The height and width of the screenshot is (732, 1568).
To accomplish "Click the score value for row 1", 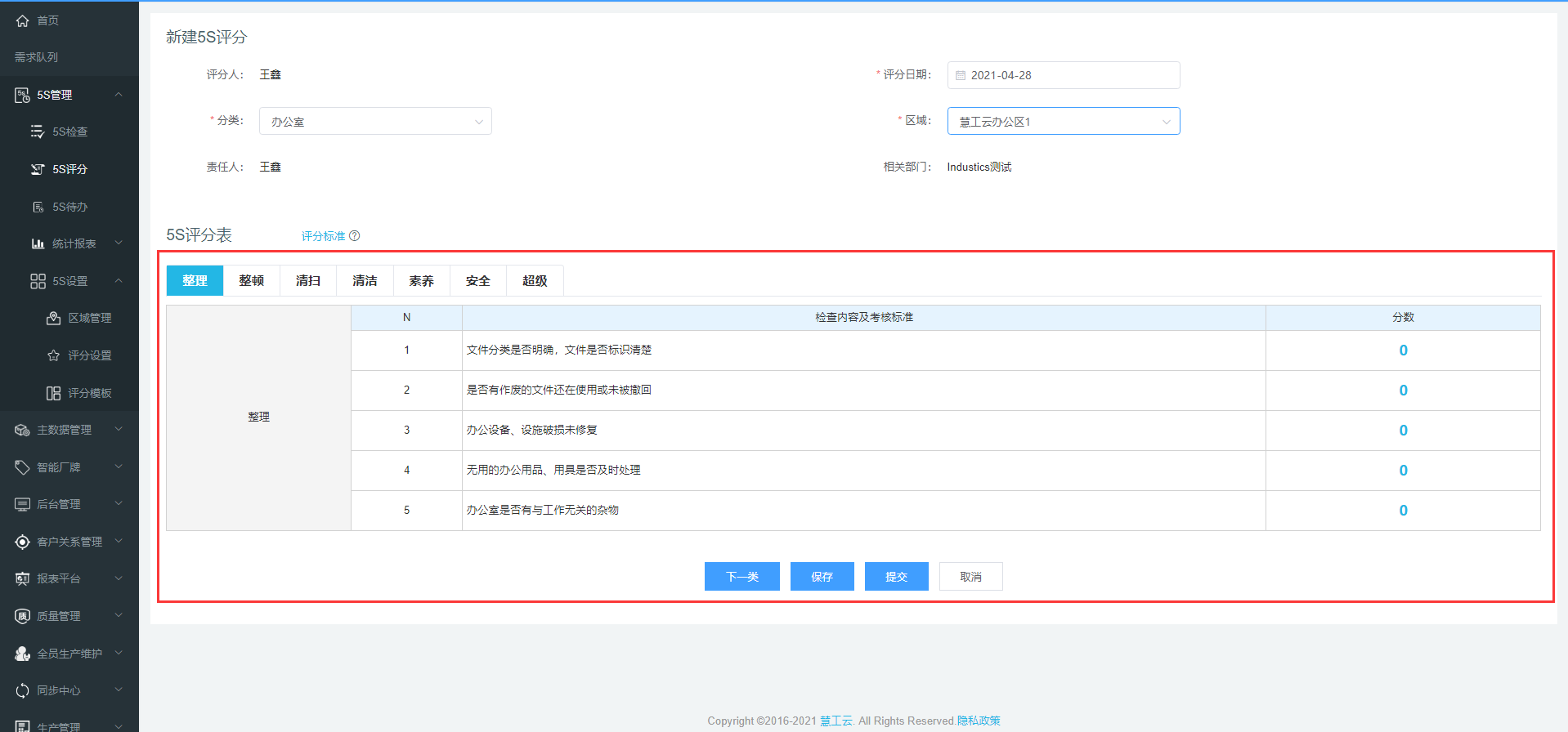I will 1403,350.
